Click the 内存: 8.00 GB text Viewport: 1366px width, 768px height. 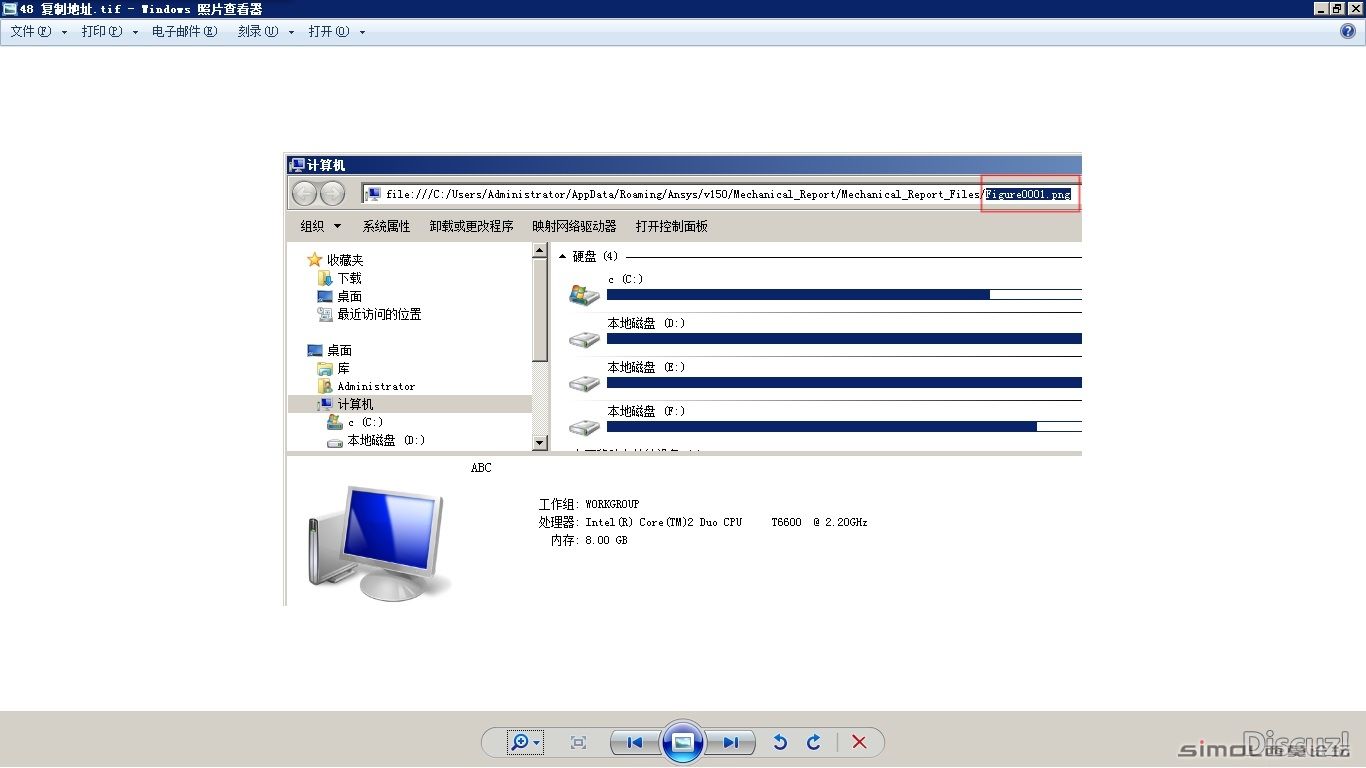pos(589,540)
